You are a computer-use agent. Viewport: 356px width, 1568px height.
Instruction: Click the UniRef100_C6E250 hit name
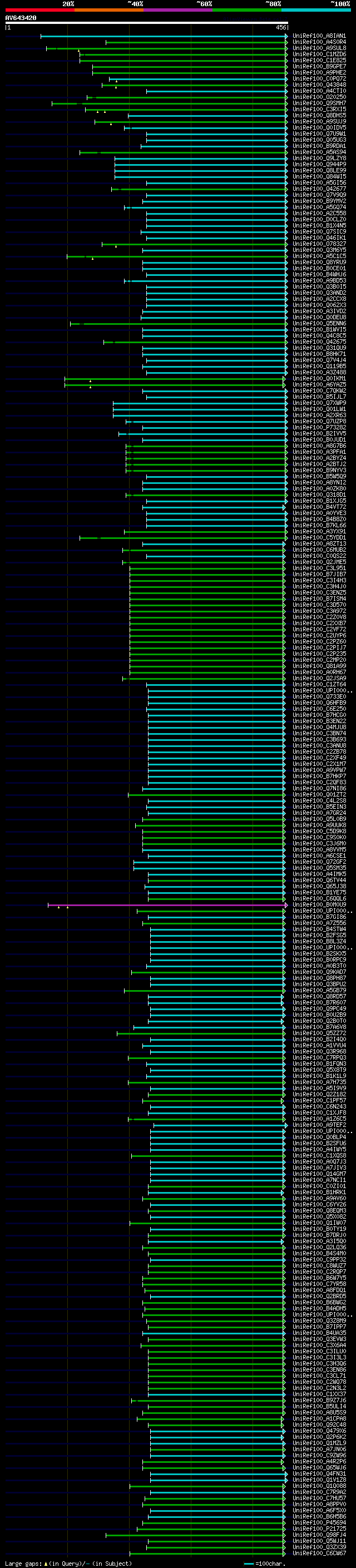tap(319, 709)
